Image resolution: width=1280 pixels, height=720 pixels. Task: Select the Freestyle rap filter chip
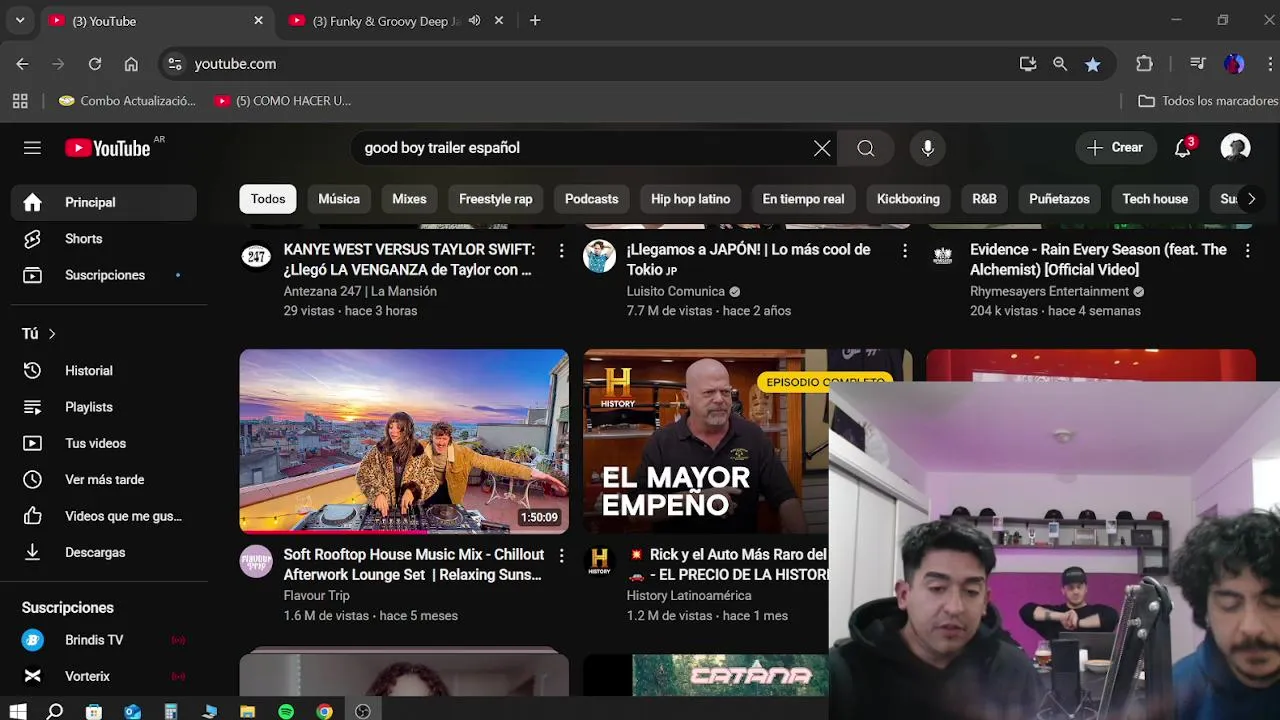pyautogui.click(x=496, y=199)
